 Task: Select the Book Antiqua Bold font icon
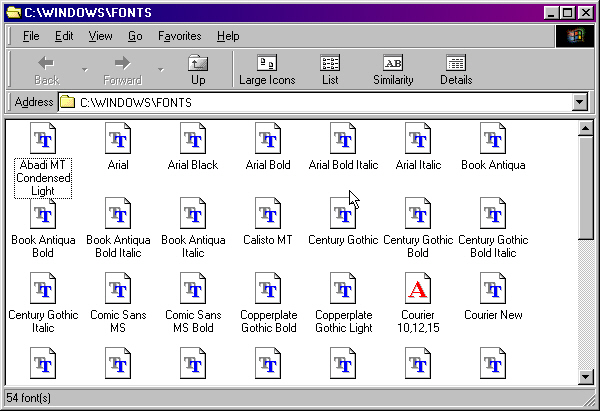tap(43, 213)
